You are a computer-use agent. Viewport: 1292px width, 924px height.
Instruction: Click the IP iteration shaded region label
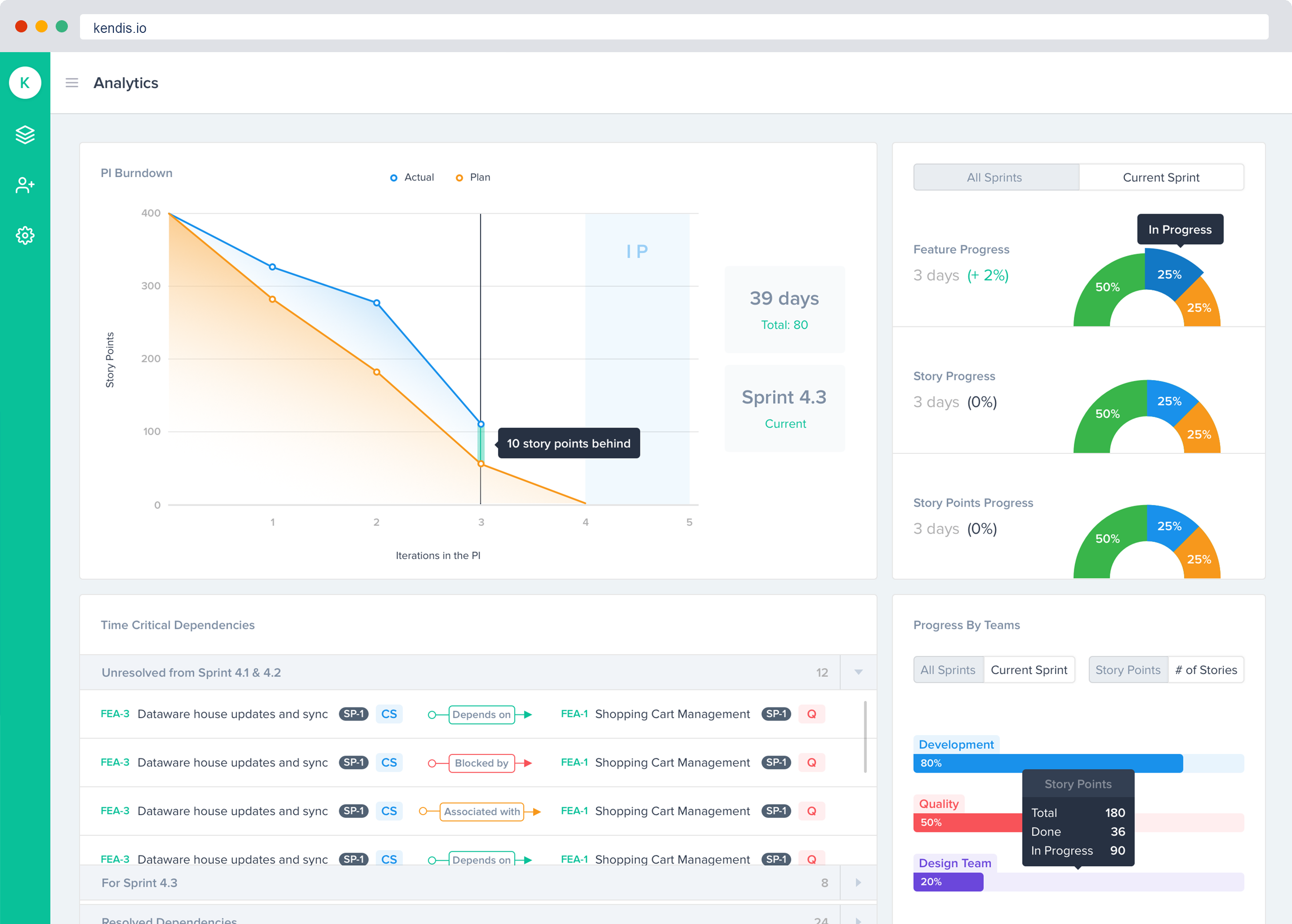(637, 251)
